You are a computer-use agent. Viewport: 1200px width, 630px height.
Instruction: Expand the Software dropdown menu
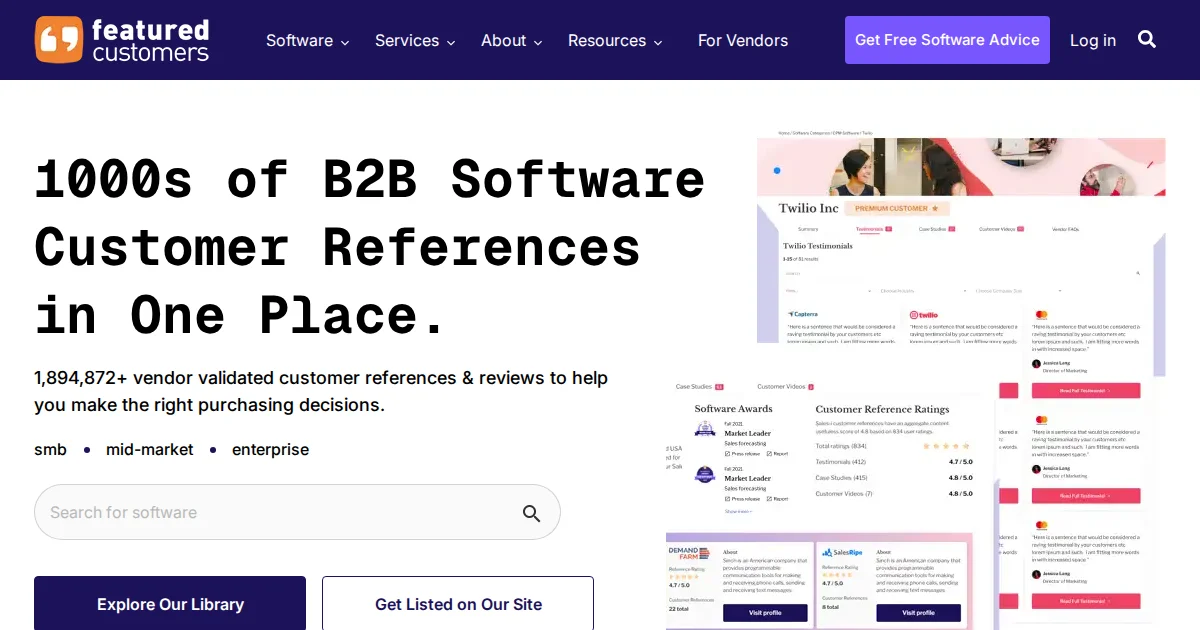[307, 41]
